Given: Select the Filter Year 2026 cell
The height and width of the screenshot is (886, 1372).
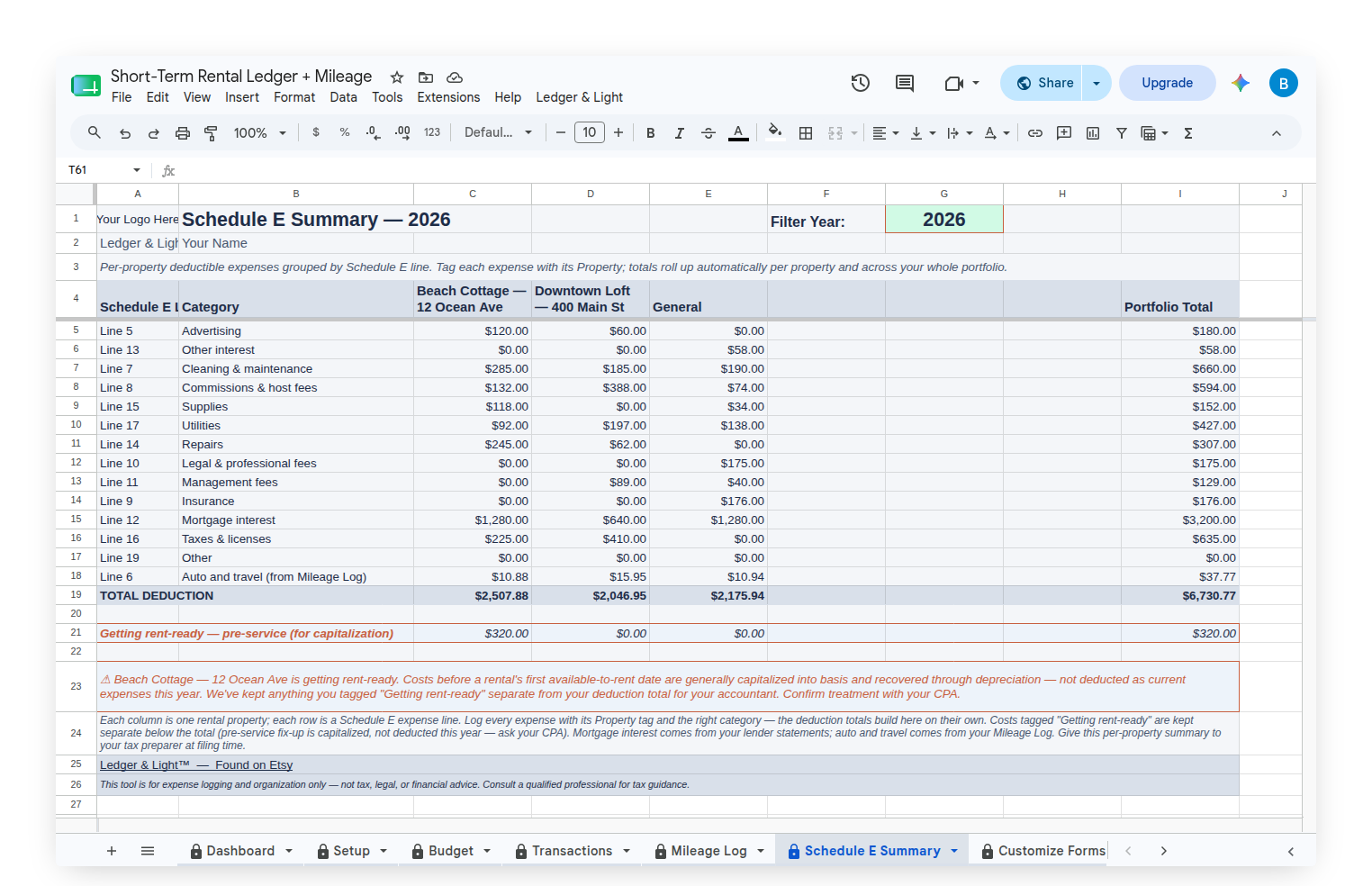Looking at the screenshot, I should [943, 220].
